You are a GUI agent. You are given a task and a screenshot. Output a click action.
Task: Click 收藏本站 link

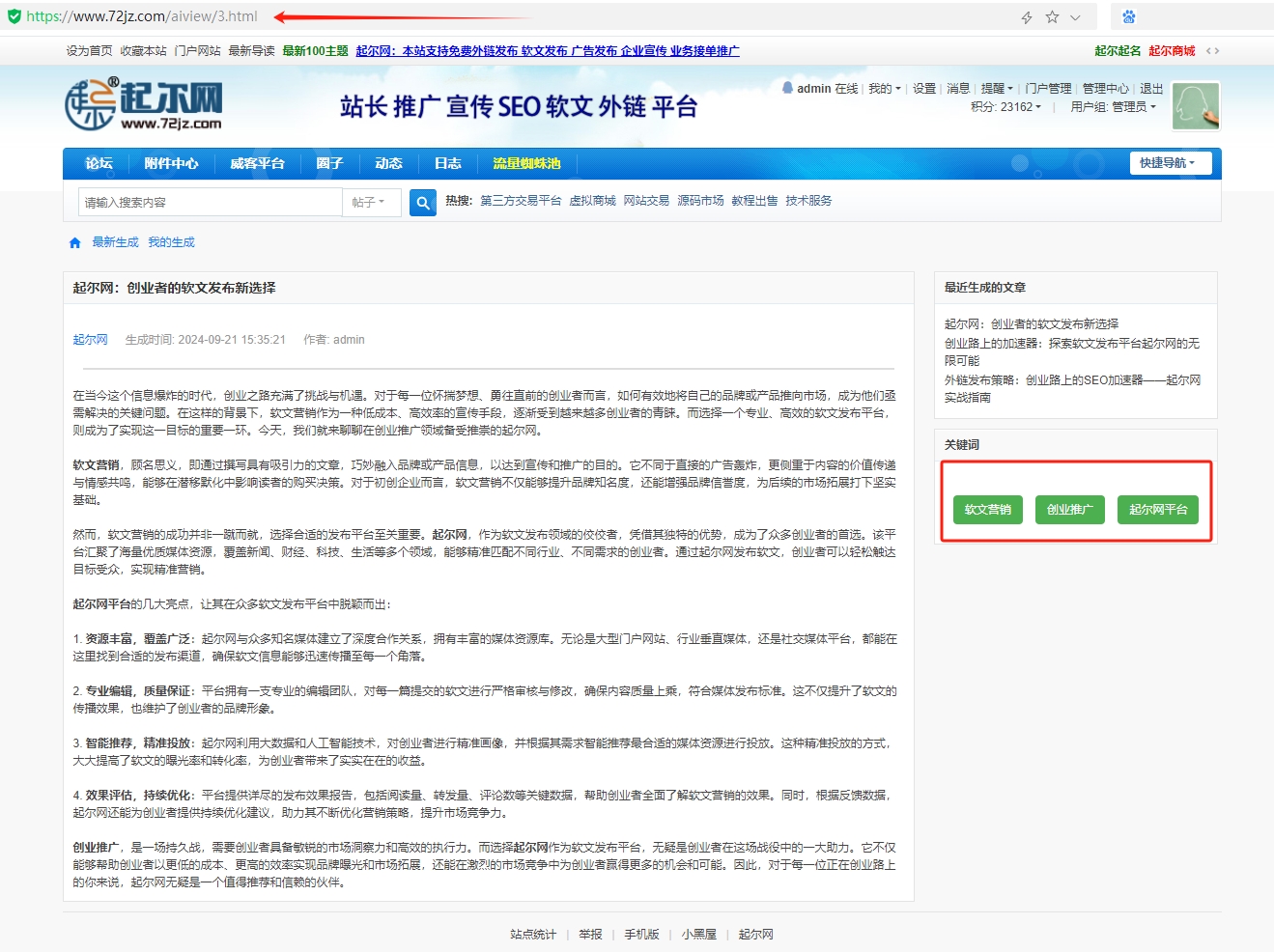(143, 51)
